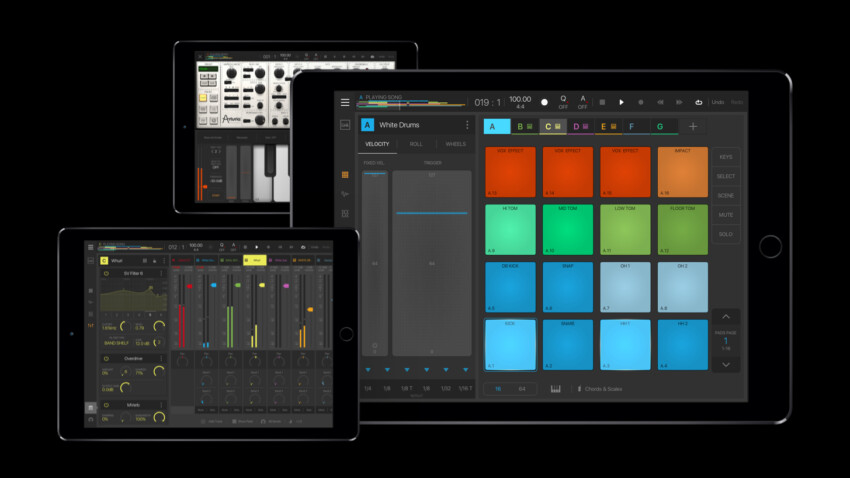The image size is (850, 478).
Task: Select bank E tab
Action: pyautogui.click(x=608, y=126)
